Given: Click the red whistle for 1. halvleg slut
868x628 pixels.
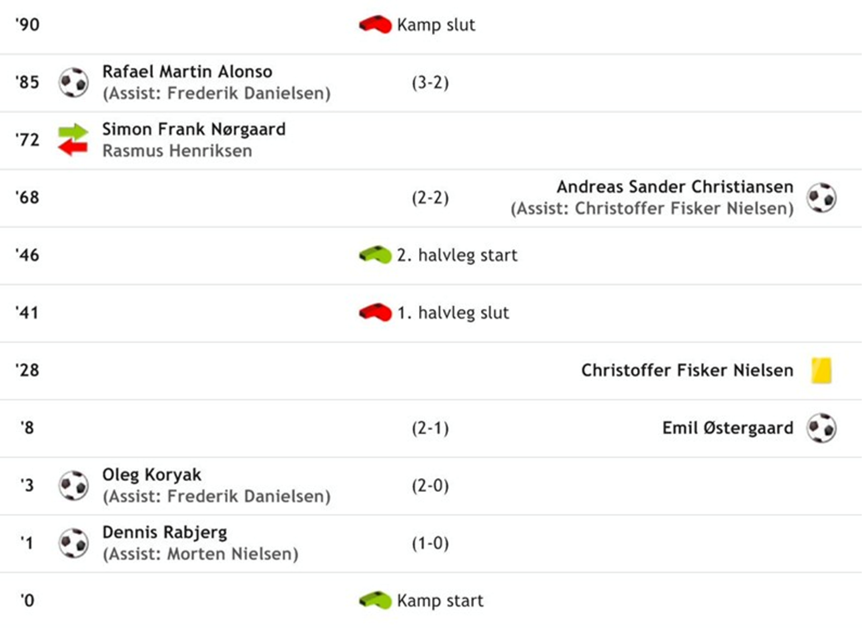Looking at the screenshot, I should pos(375,313).
